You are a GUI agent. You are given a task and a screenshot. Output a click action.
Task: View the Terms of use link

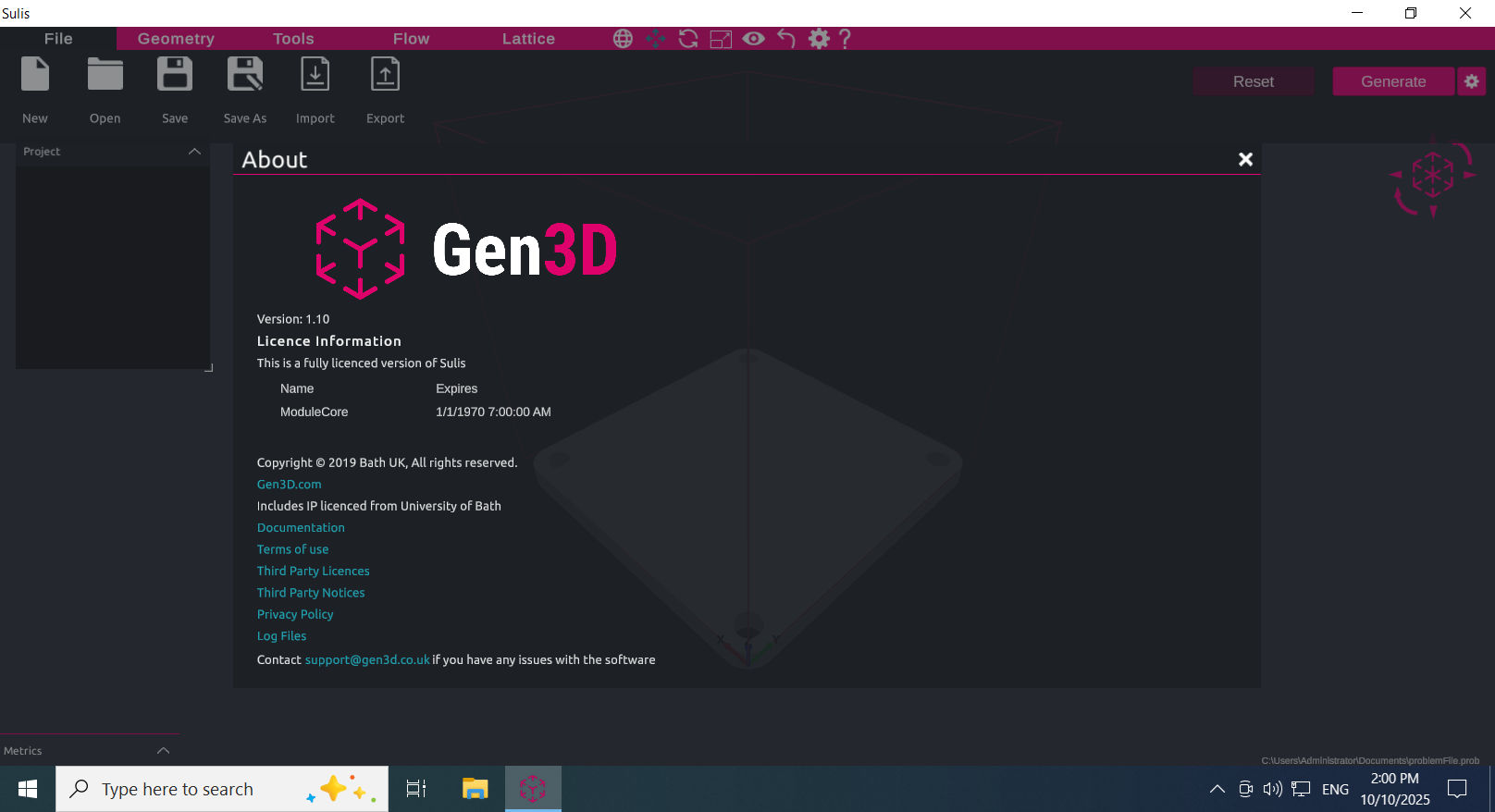pyautogui.click(x=292, y=549)
